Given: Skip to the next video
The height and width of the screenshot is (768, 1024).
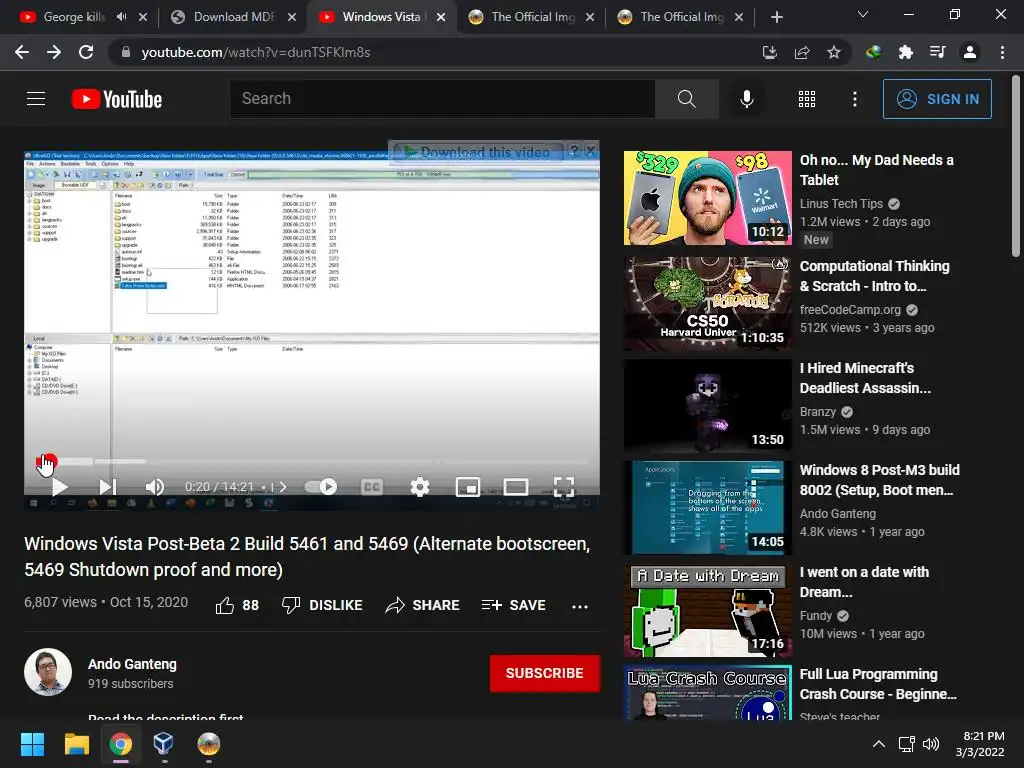Looking at the screenshot, I should (x=108, y=487).
